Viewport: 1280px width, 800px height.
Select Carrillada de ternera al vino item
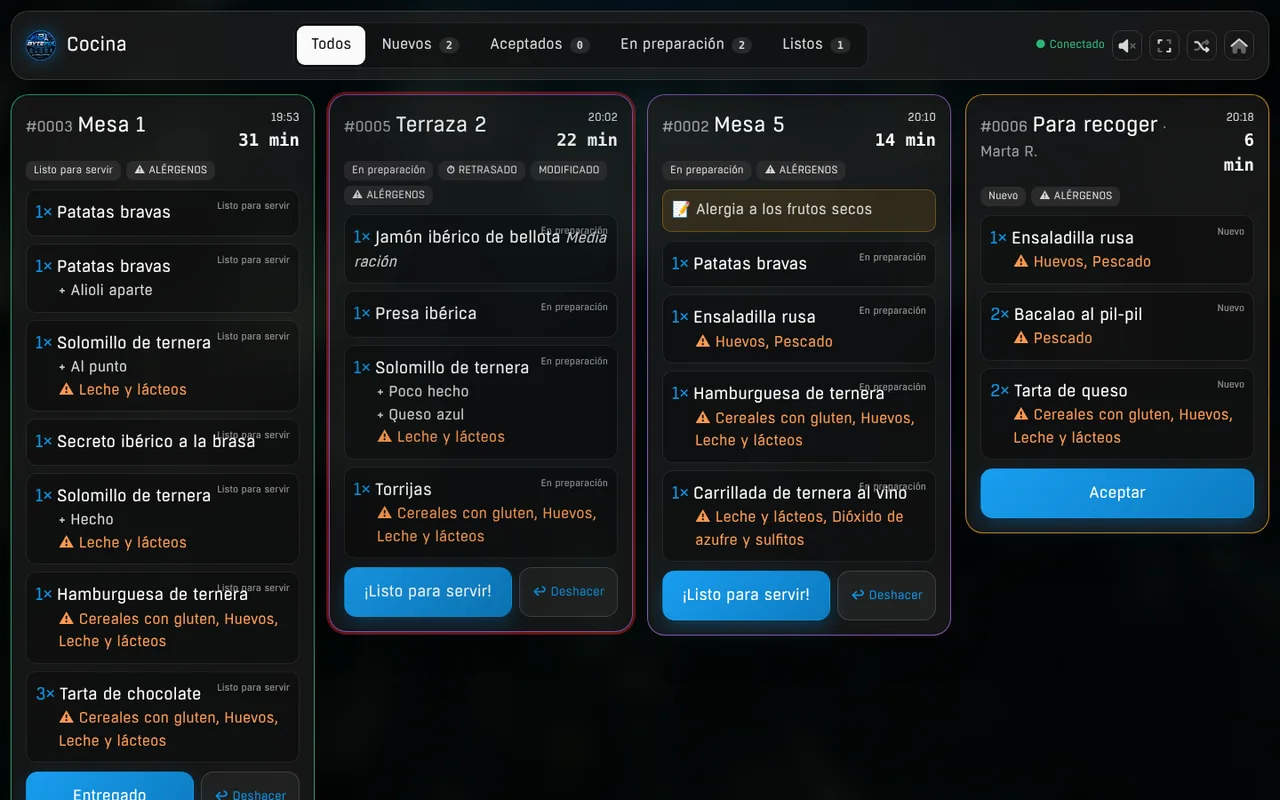pyautogui.click(x=799, y=516)
